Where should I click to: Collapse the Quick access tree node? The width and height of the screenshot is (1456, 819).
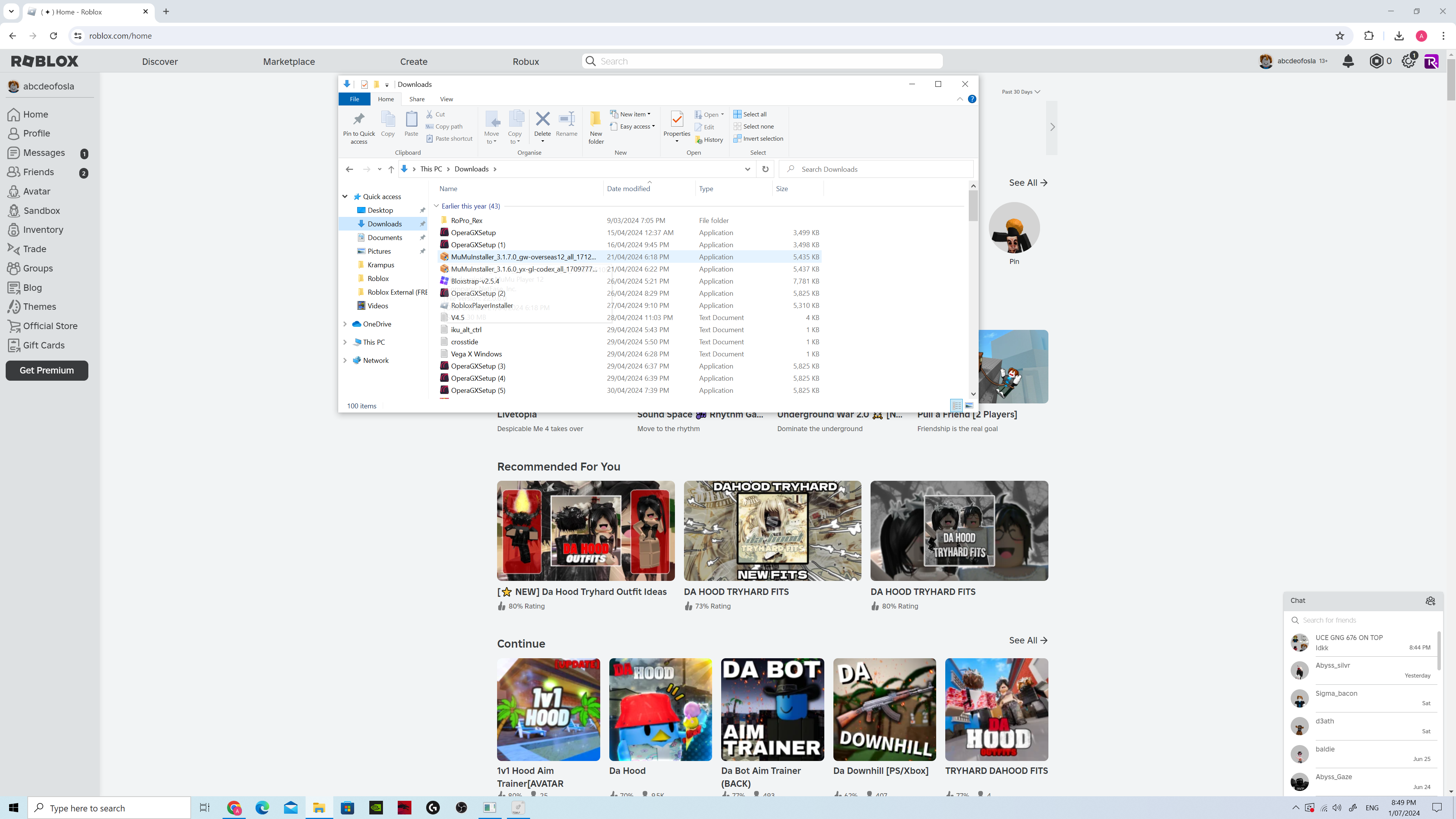click(x=345, y=197)
